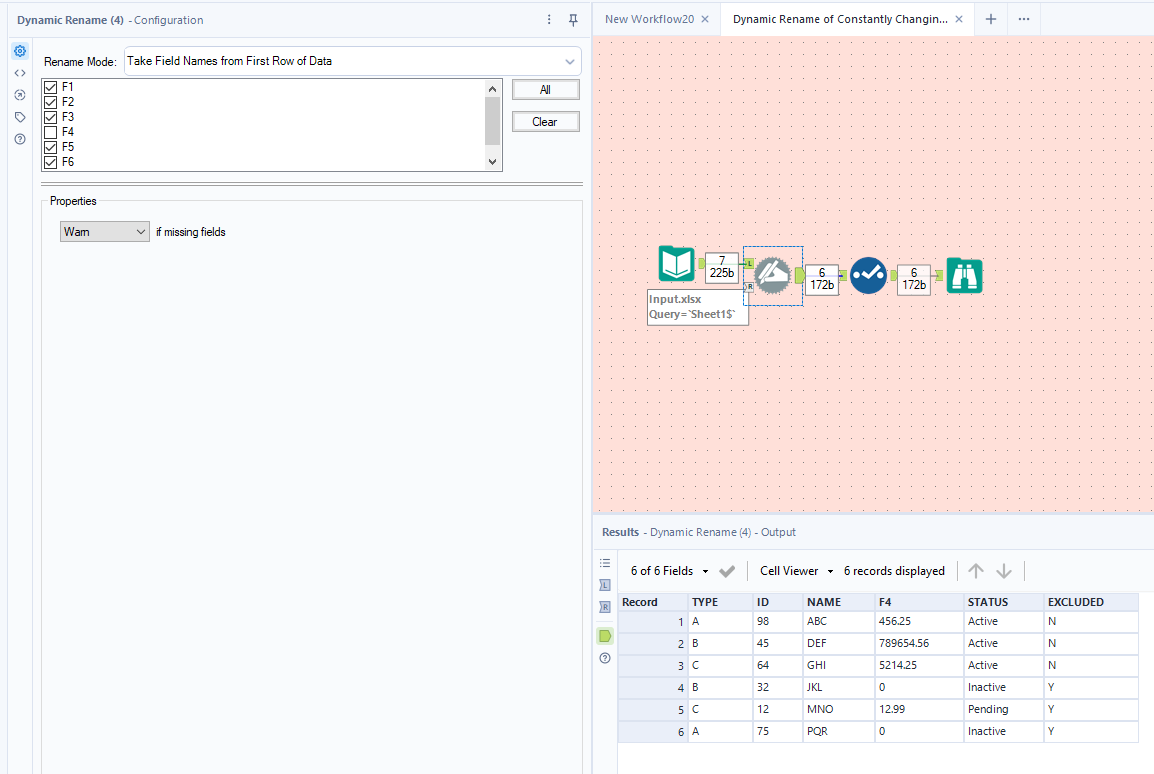The height and width of the screenshot is (774, 1154).
Task: Select the Browse binoculars tool
Action: click(964, 276)
